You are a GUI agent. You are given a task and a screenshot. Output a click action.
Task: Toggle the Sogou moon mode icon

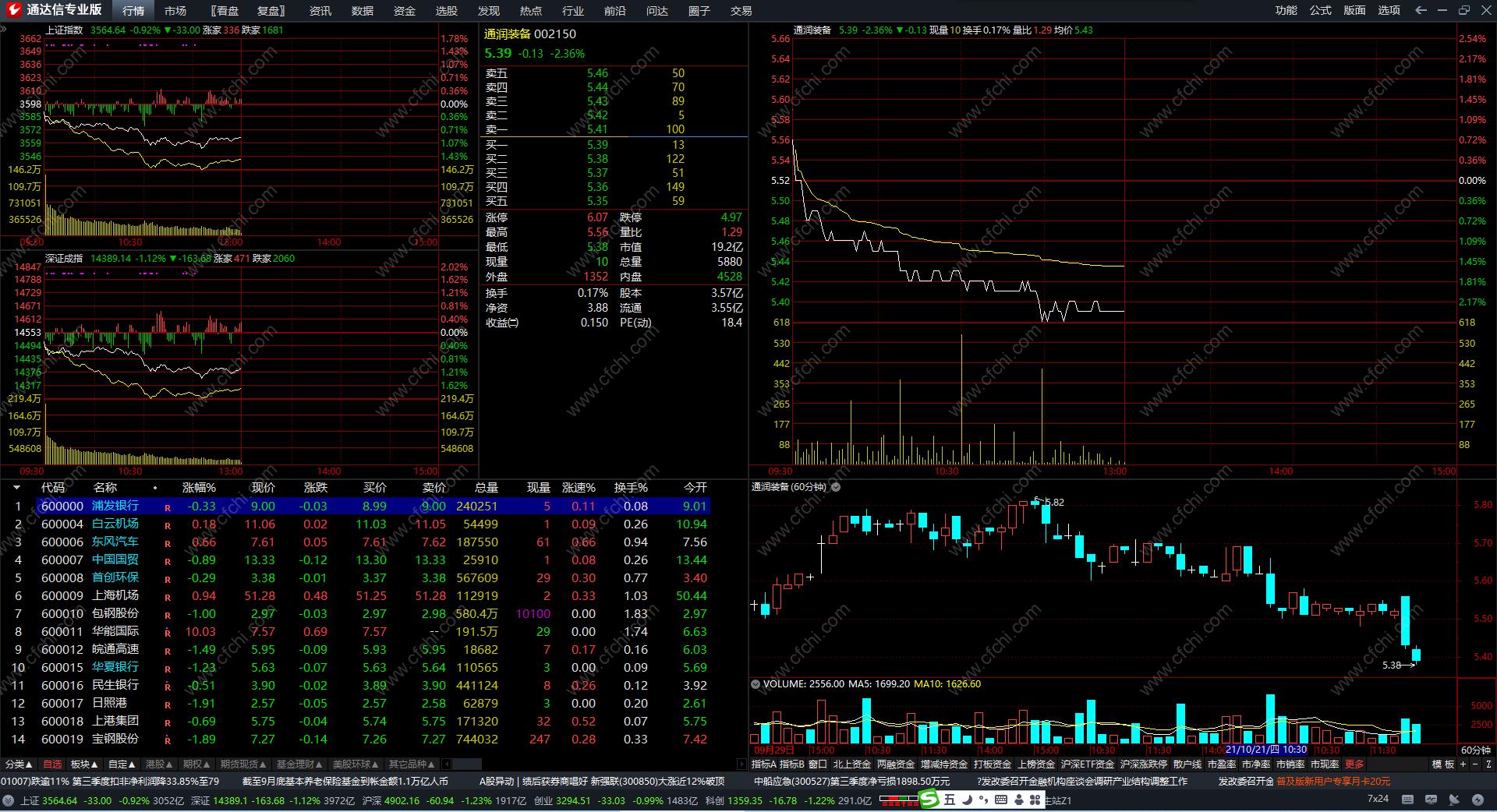(967, 800)
